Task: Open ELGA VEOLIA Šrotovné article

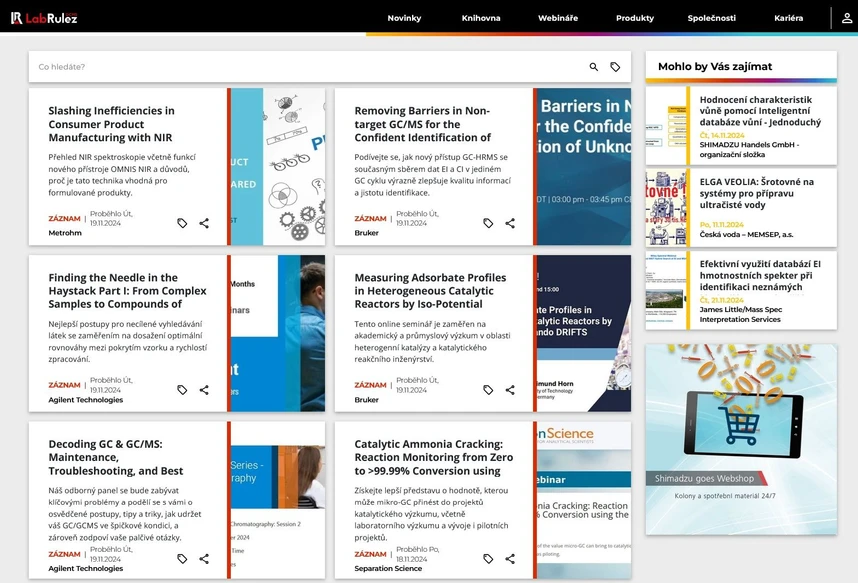Action: (756, 188)
